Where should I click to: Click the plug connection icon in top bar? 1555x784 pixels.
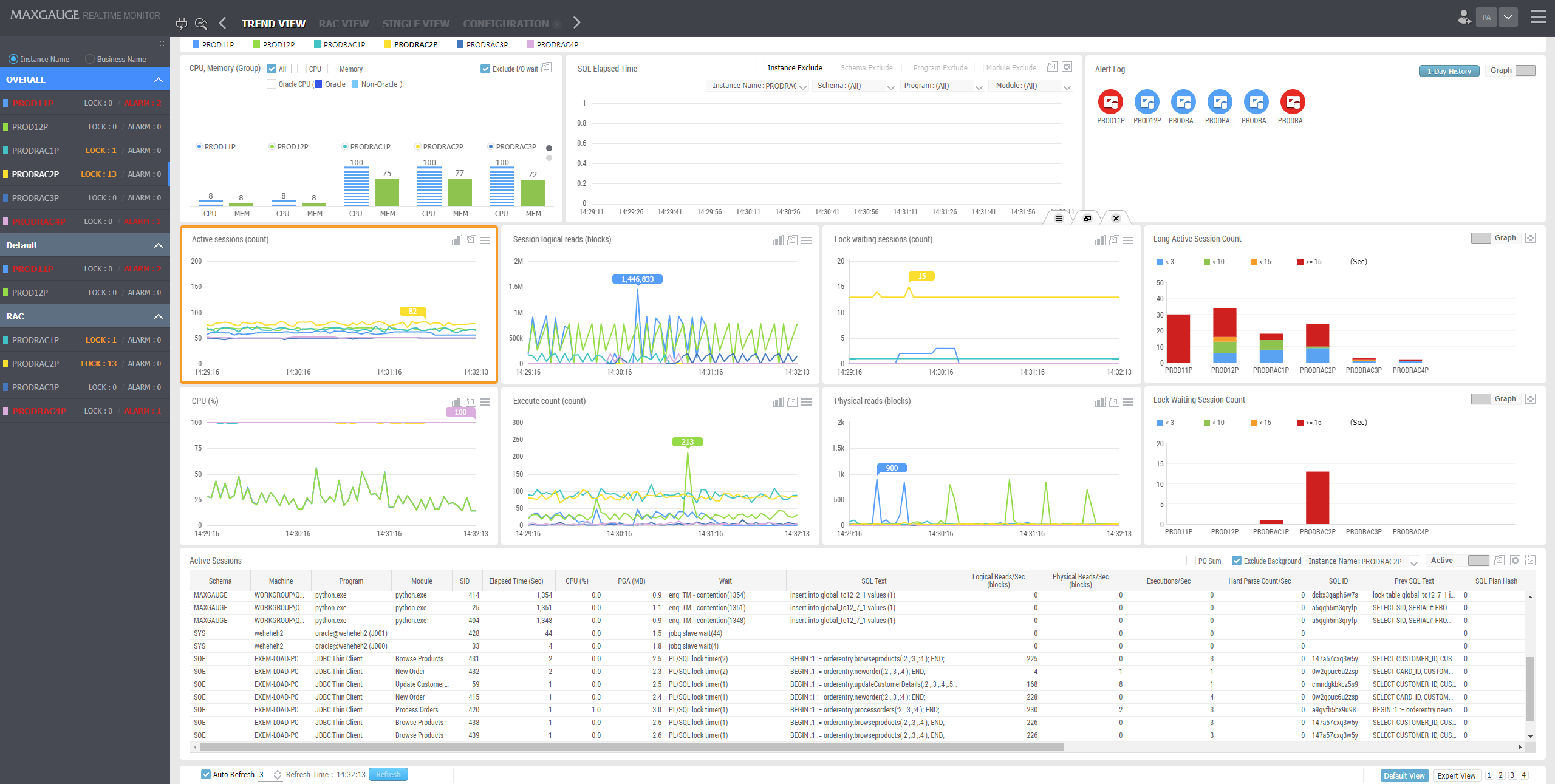tap(181, 24)
